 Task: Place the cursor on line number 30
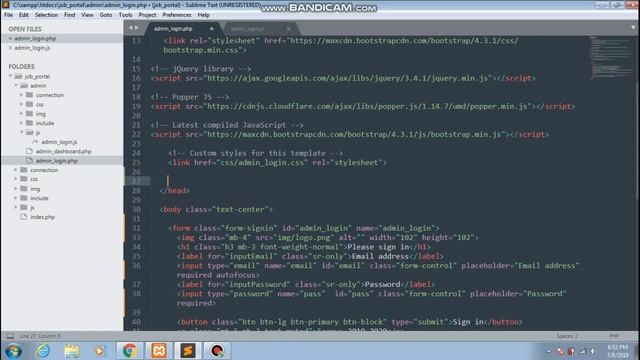tap(136, 209)
